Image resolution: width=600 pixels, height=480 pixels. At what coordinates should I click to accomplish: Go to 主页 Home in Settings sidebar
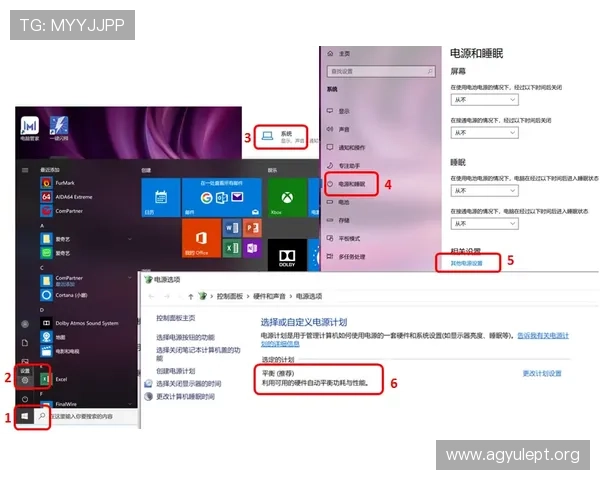339,54
